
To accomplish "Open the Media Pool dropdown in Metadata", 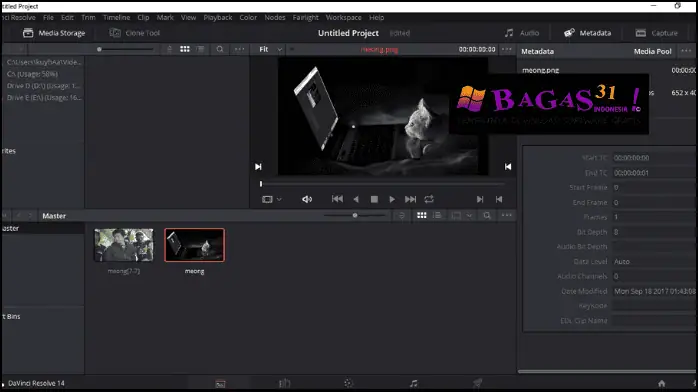I will pyautogui.click(x=652, y=51).
